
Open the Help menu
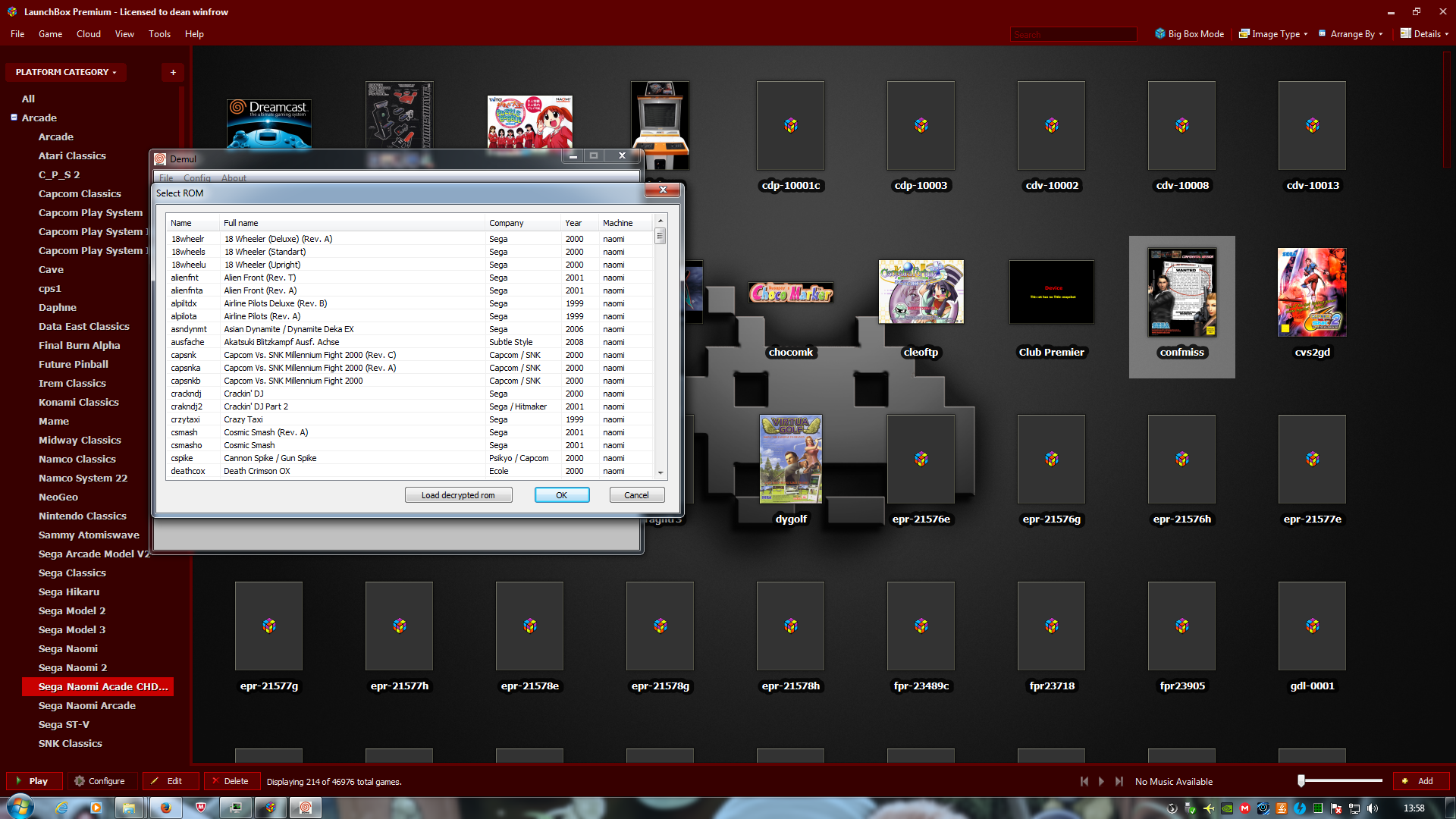point(194,34)
